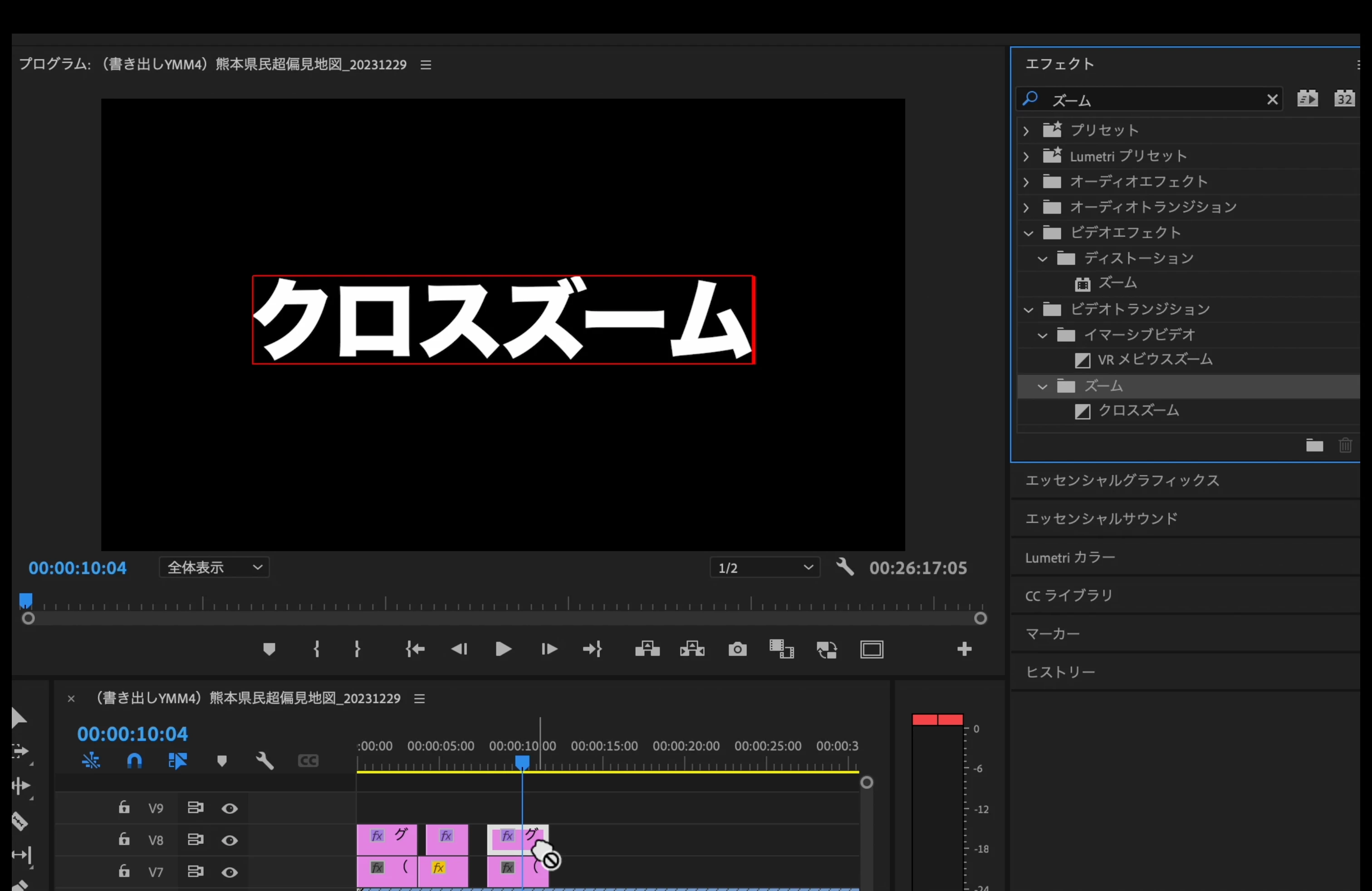The image size is (1372, 891).
Task: Toggle sync lock for track V7
Action: point(196,871)
